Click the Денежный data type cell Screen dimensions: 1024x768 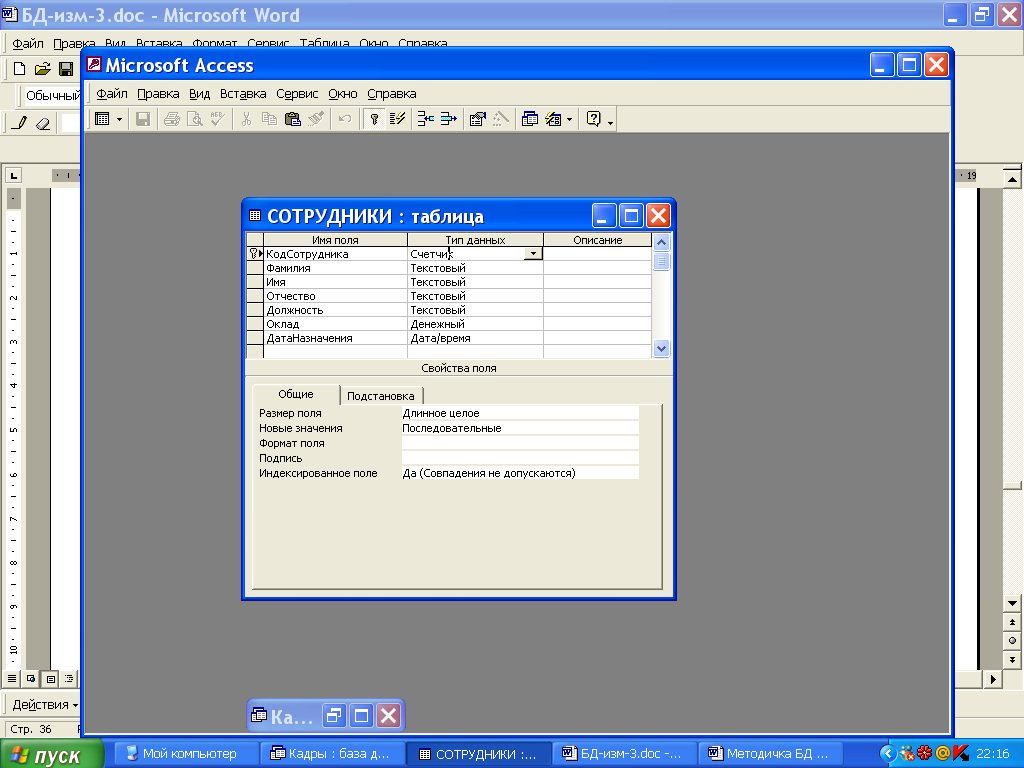475,324
